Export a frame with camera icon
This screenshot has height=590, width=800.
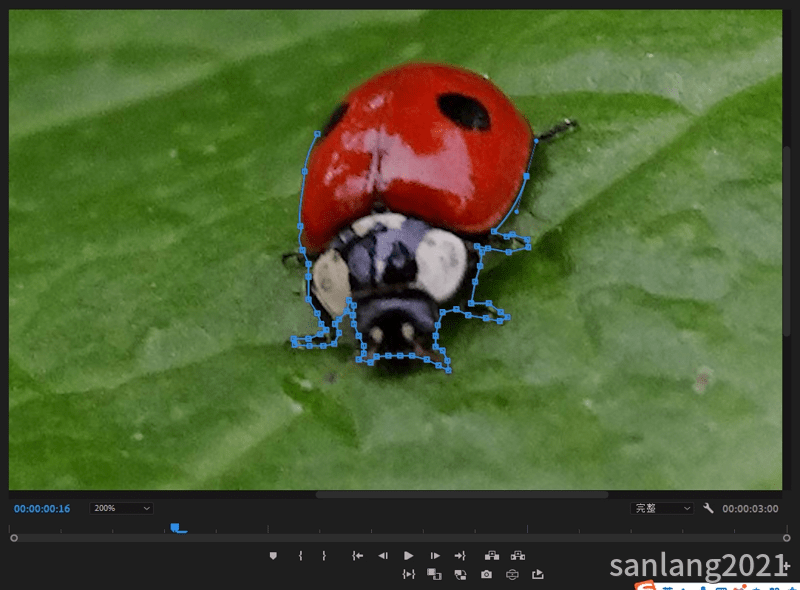point(486,575)
